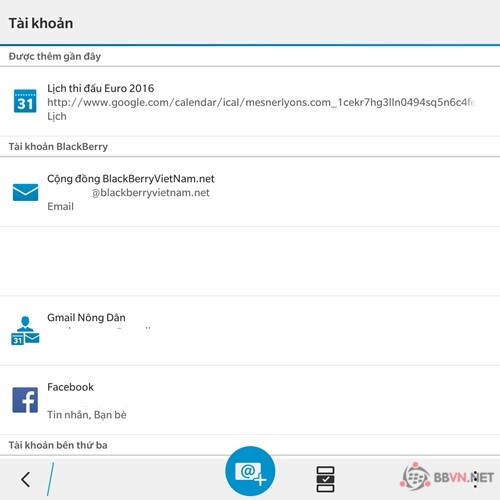This screenshot has height=500, width=500.
Task: Tap the Được thêm gần đây section header
Action: pyautogui.click(x=55, y=56)
